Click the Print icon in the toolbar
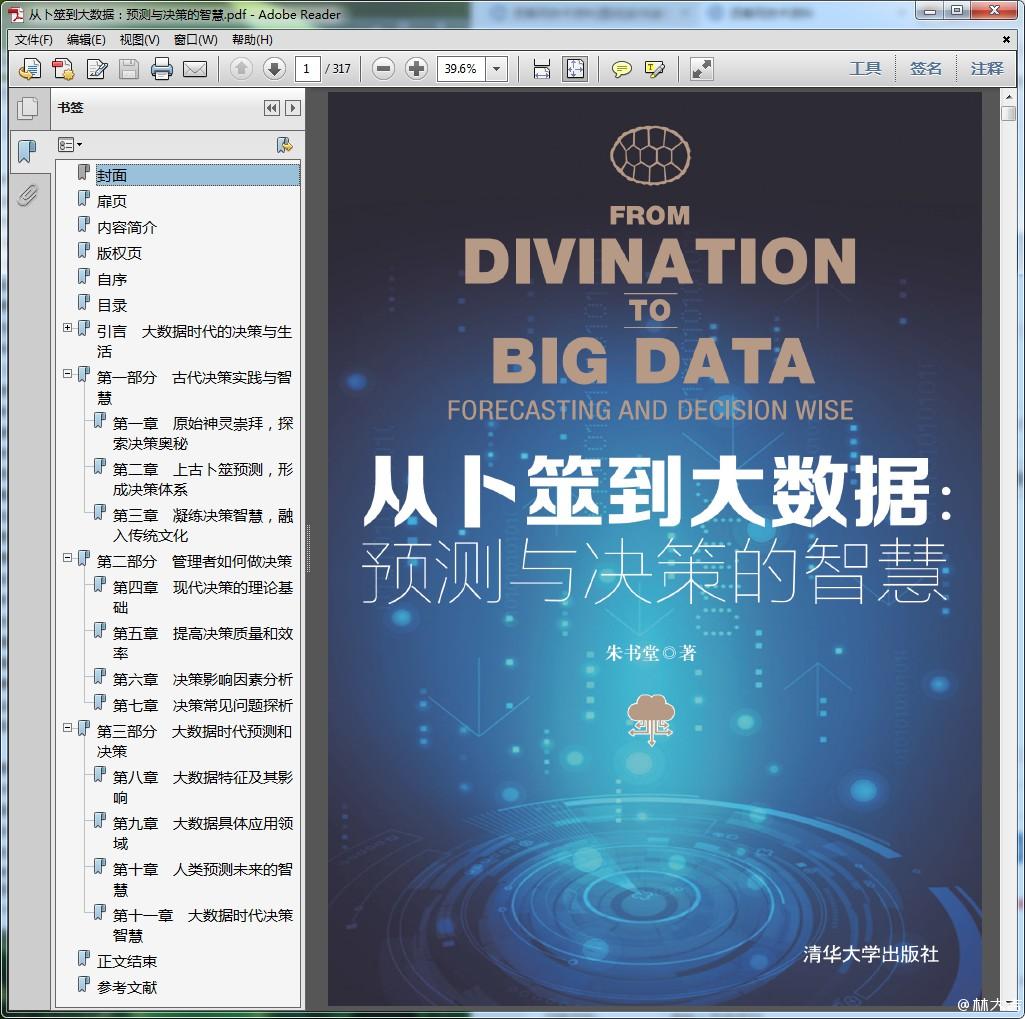1025x1019 pixels. [162, 69]
